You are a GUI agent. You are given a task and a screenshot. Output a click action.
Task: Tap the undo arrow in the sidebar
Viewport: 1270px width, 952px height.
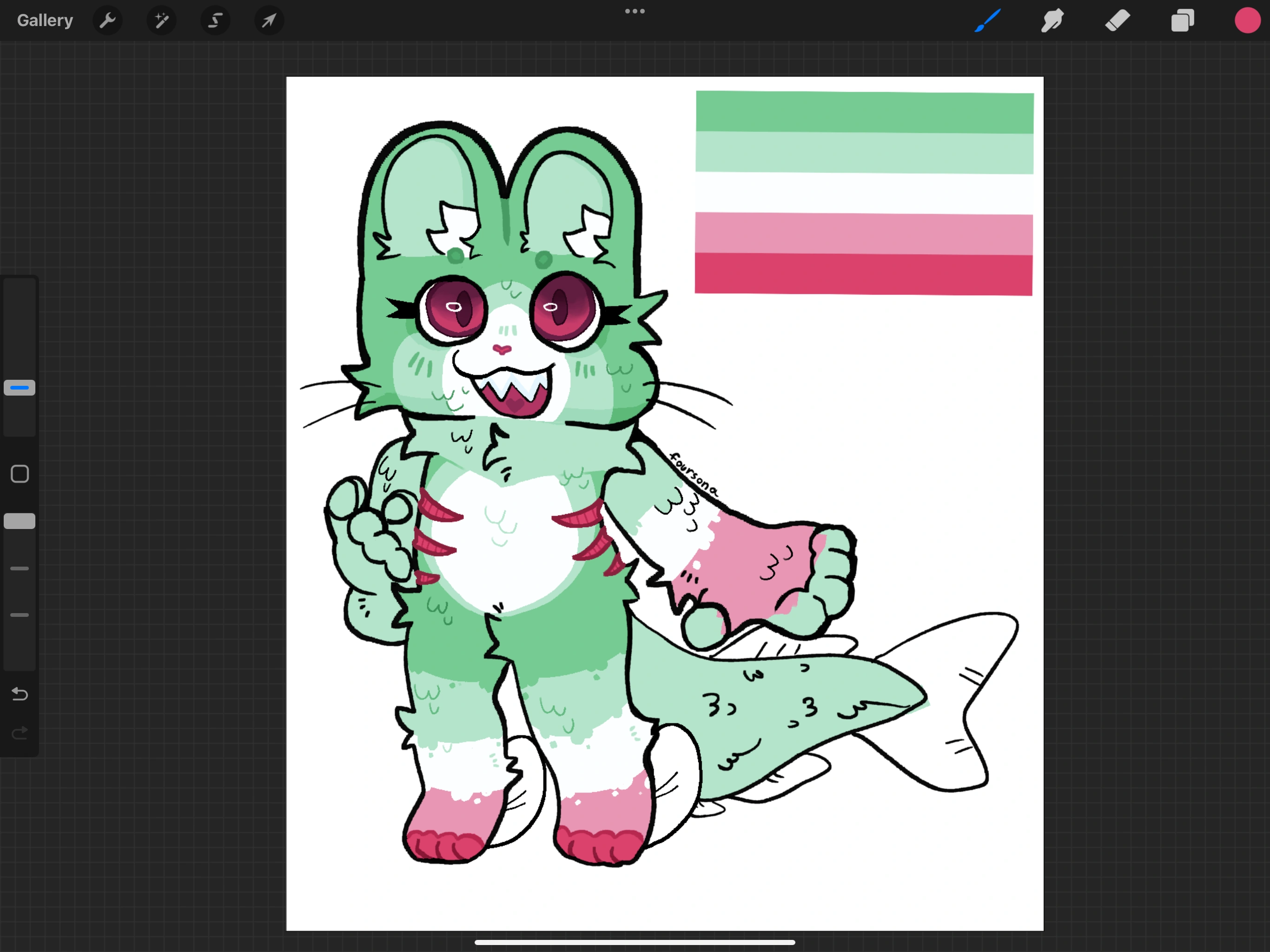click(20, 694)
